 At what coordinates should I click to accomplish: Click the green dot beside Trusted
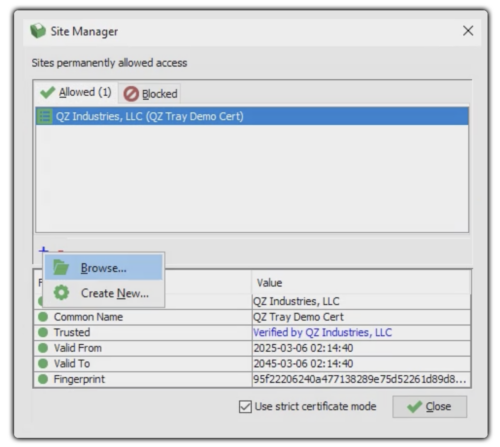pyautogui.click(x=43, y=332)
